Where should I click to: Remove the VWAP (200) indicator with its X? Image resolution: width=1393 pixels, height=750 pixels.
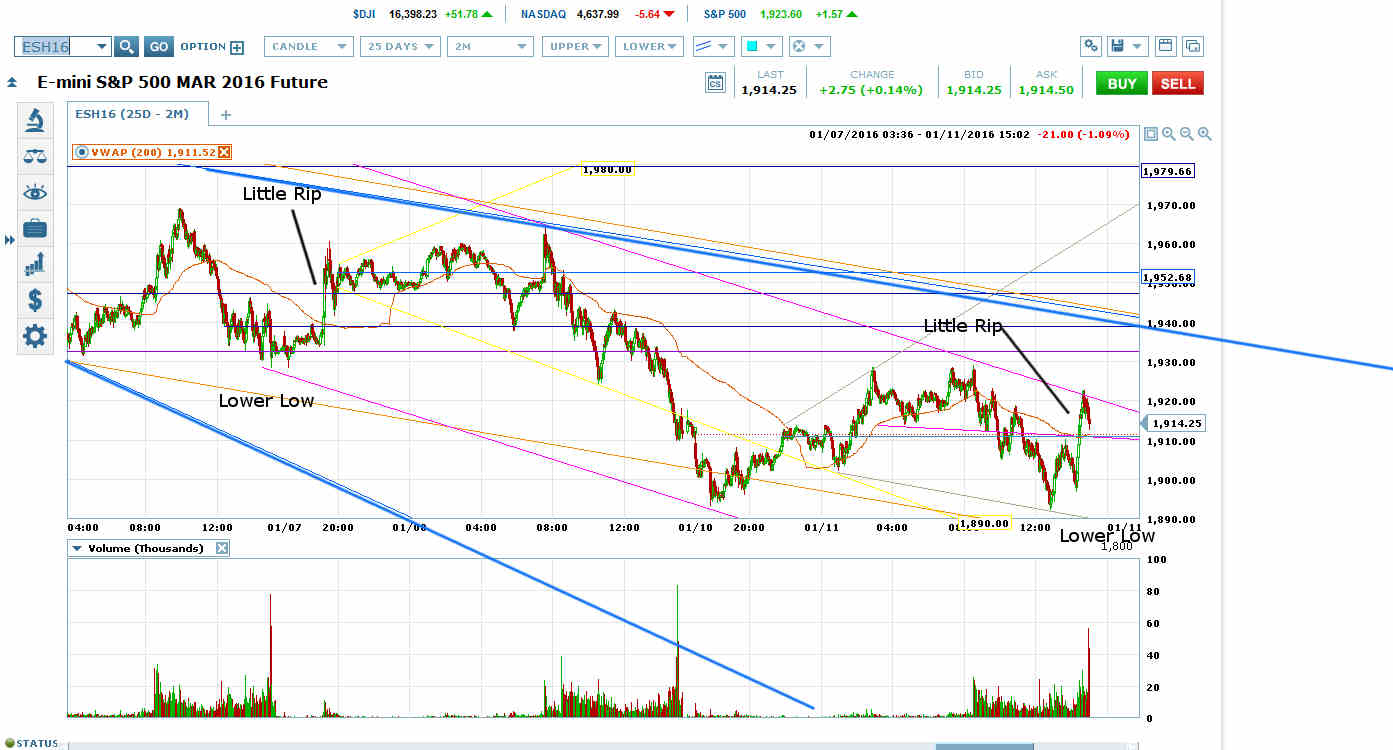[x=224, y=152]
